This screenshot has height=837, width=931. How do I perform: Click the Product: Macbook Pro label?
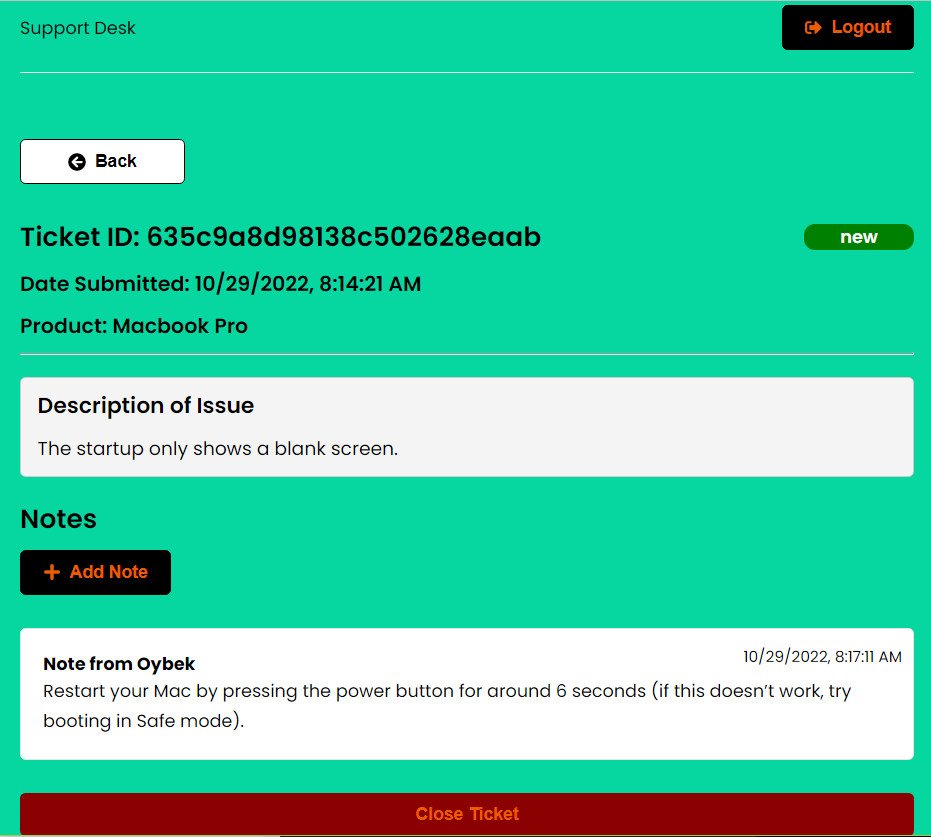(134, 326)
